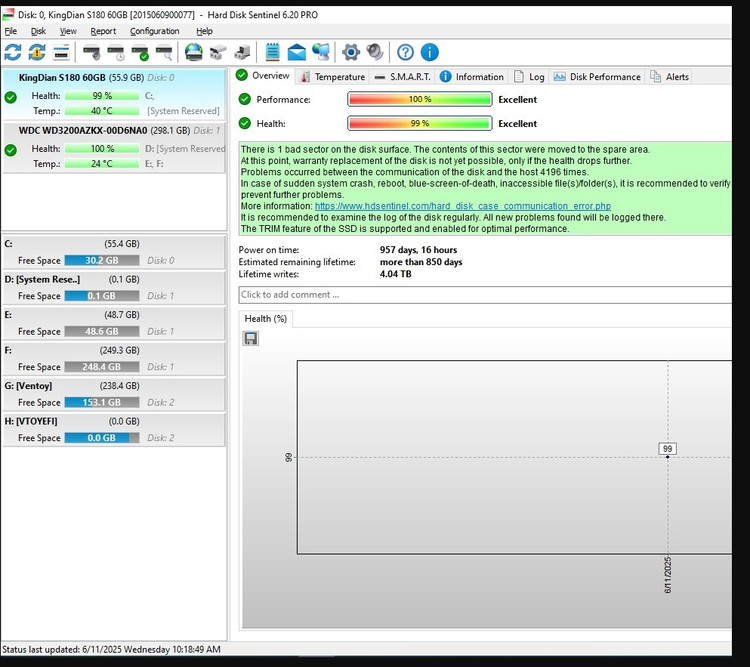The image size is (750, 667).
Task: Click the green check icon beside Performance
Action: coord(244,99)
